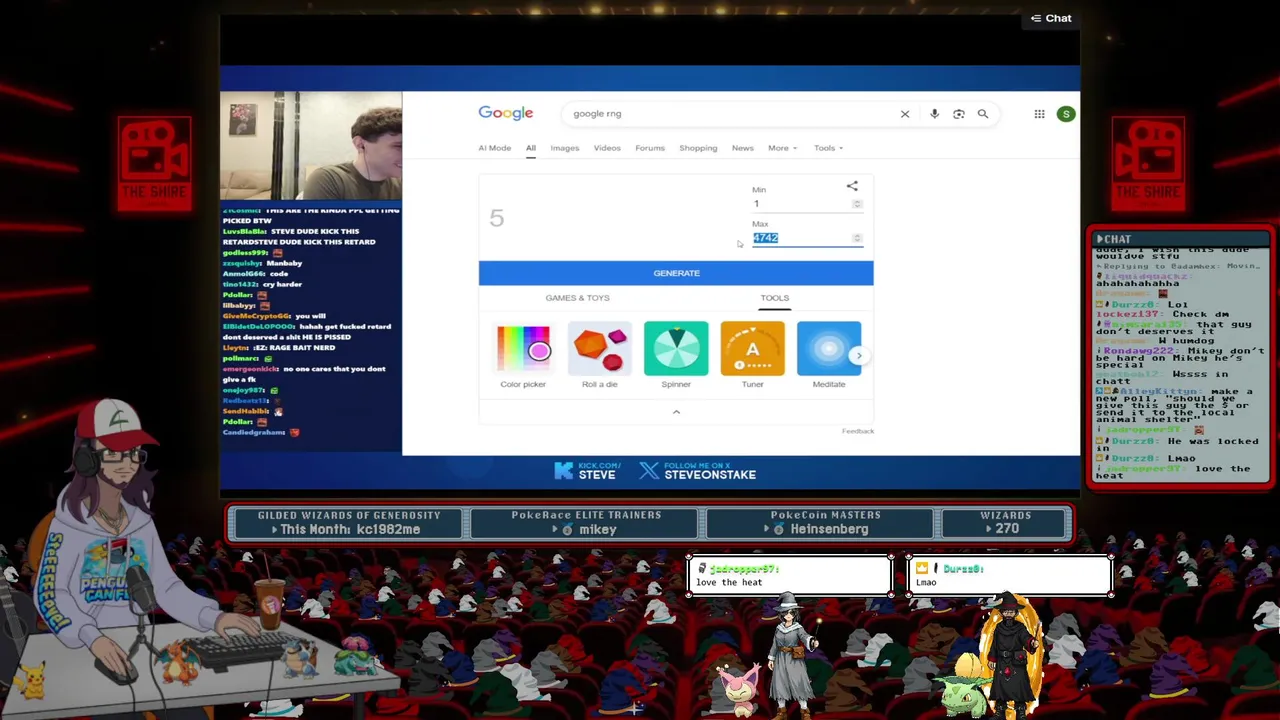Image resolution: width=1280 pixels, height=720 pixels.
Task: Open search by image camera icon
Action: pyautogui.click(x=958, y=114)
